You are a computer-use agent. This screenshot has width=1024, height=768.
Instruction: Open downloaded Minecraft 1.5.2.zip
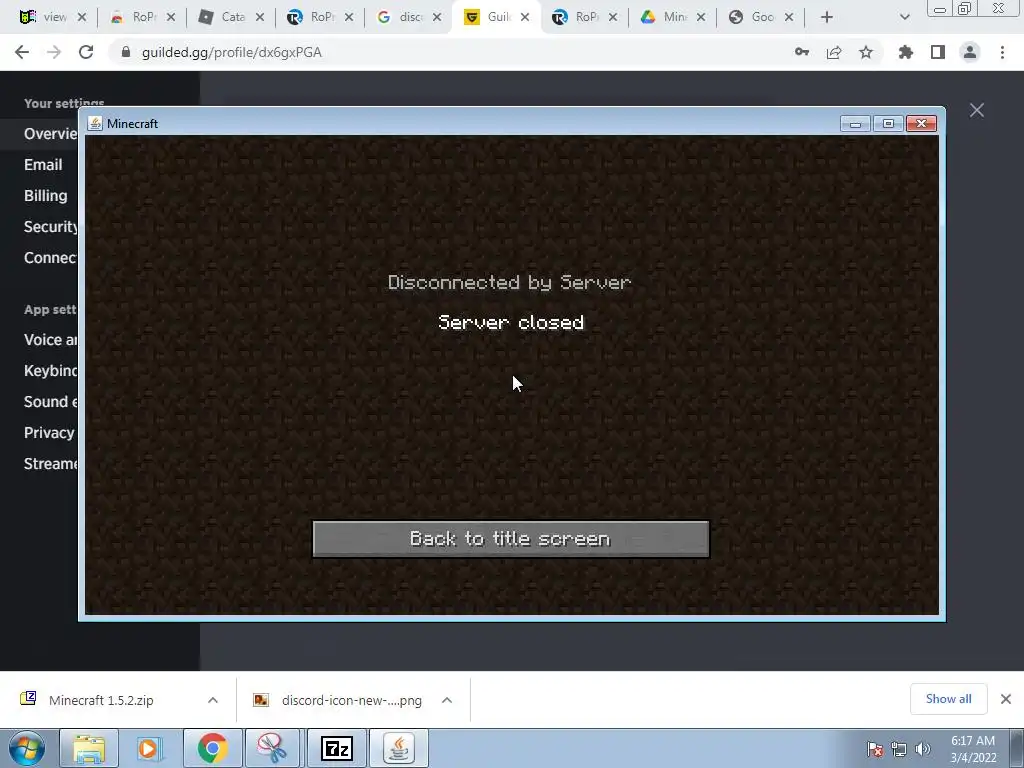[101, 700]
